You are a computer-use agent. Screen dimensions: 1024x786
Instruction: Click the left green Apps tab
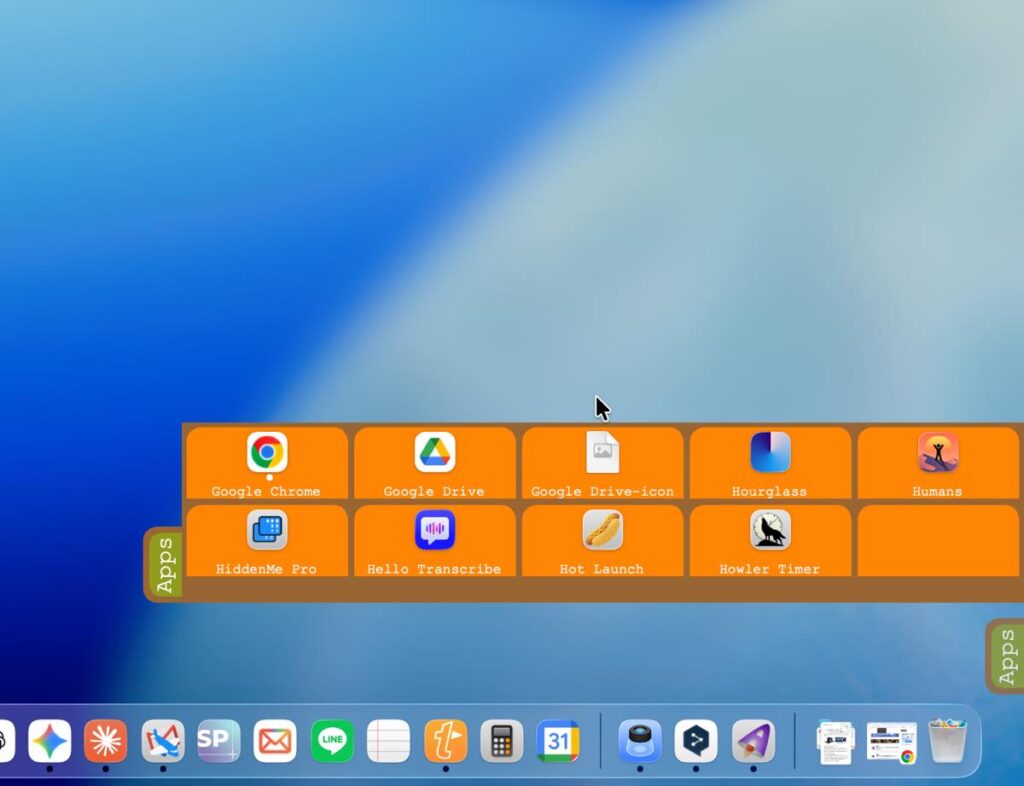click(165, 565)
